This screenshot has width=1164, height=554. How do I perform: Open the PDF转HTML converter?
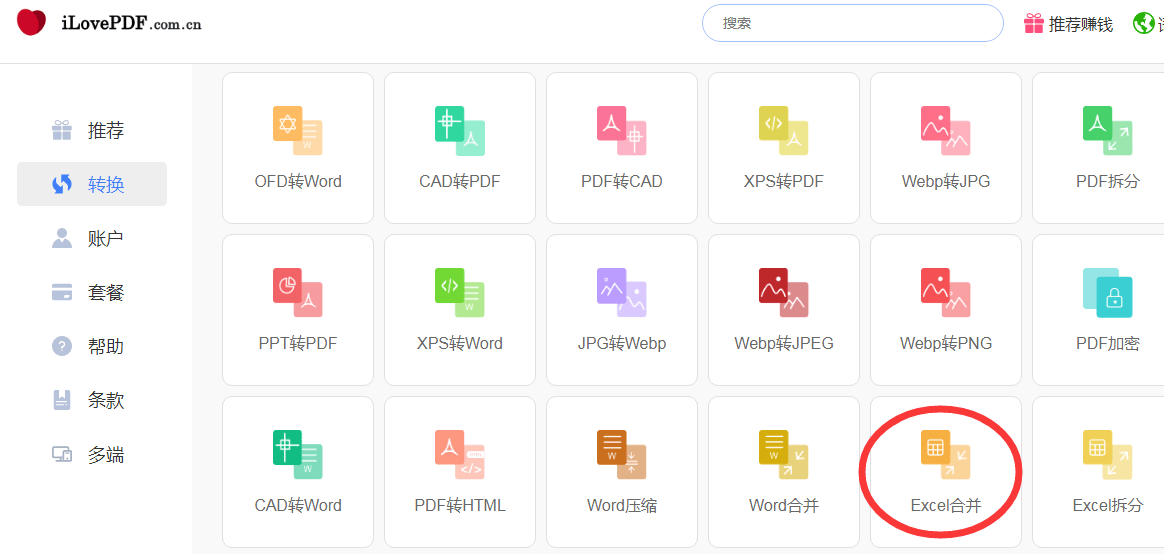pyautogui.click(x=459, y=472)
